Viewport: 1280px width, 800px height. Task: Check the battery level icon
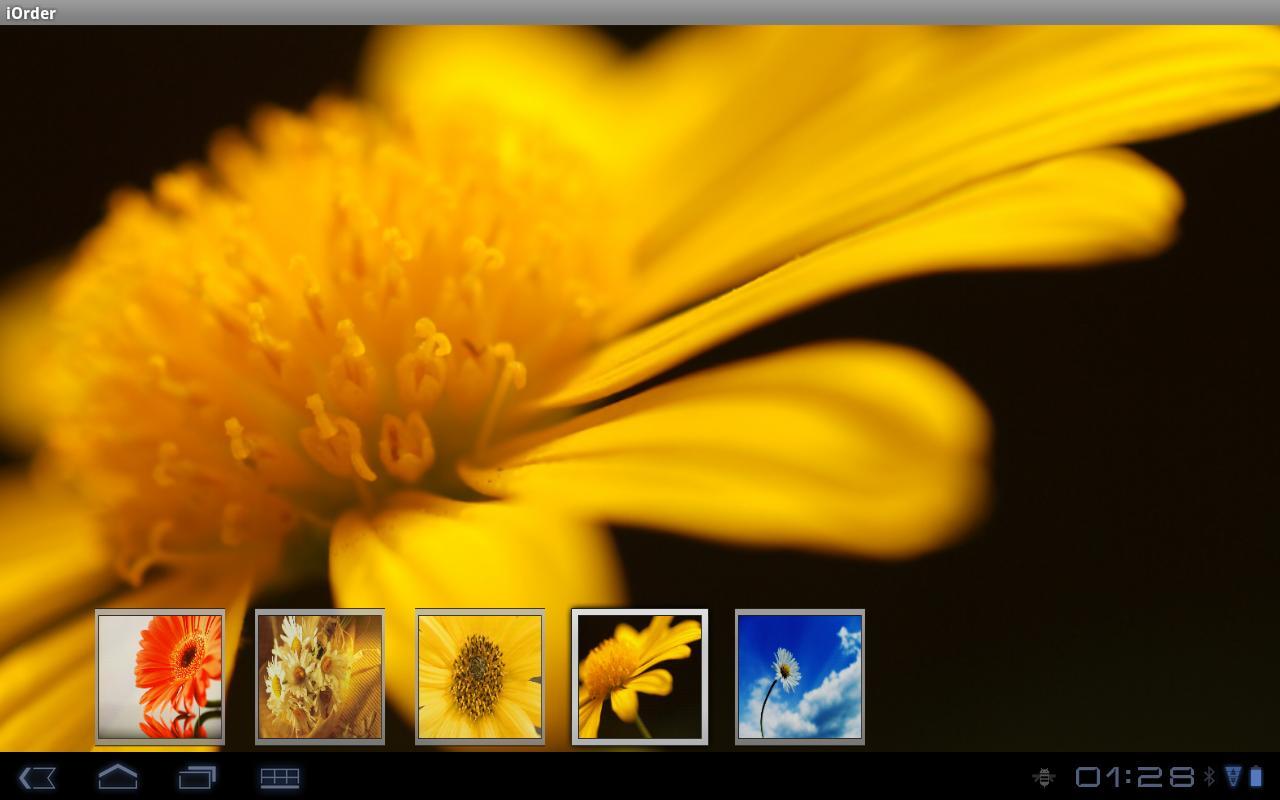[1256, 777]
